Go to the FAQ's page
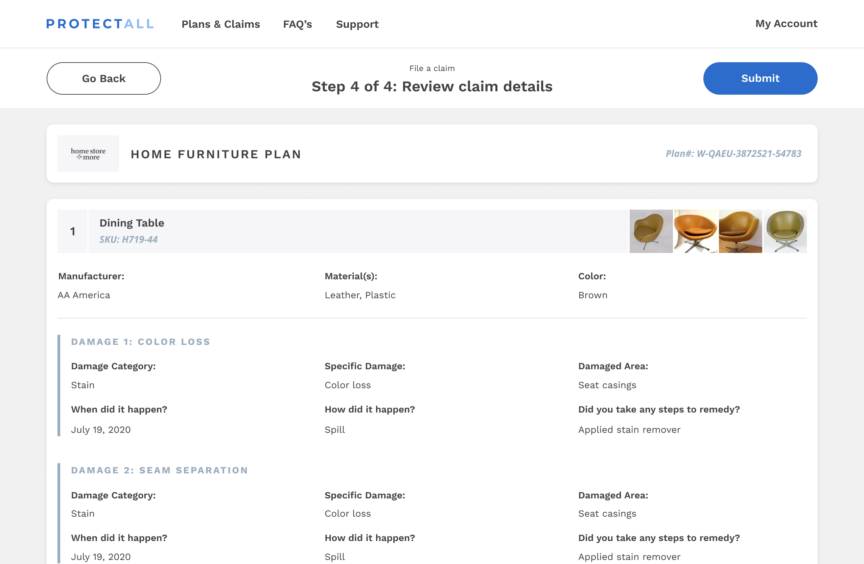Viewport: 864px width, 564px height. tap(297, 24)
